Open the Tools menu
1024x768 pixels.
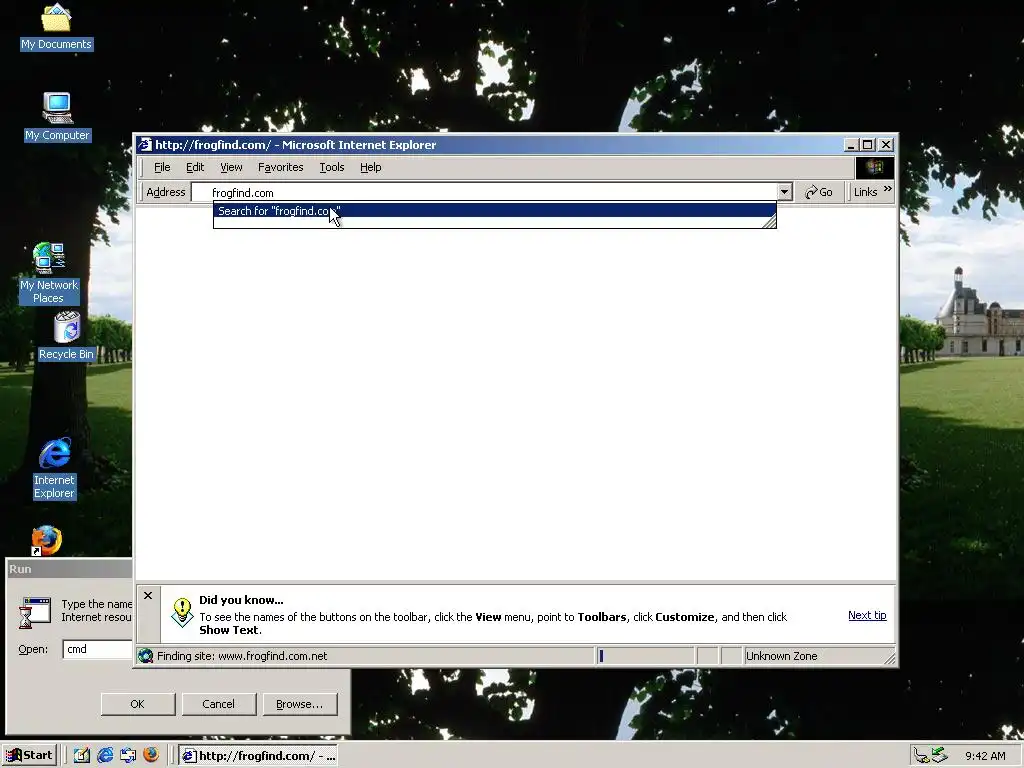tap(332, 167)
